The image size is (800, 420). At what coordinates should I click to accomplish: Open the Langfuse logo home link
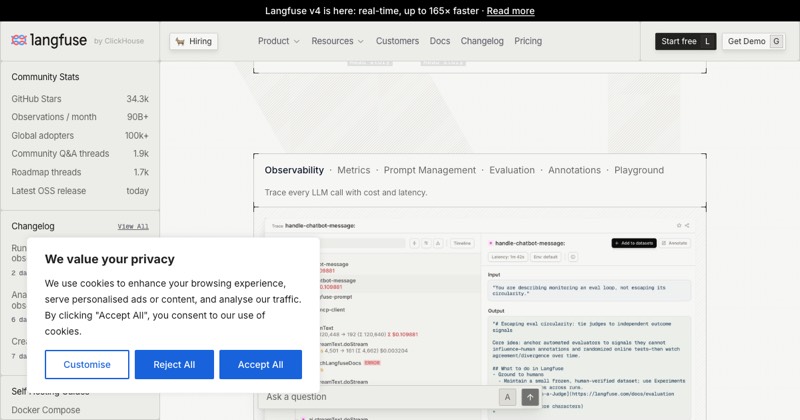pyautogui.click(x=49, y=40)
